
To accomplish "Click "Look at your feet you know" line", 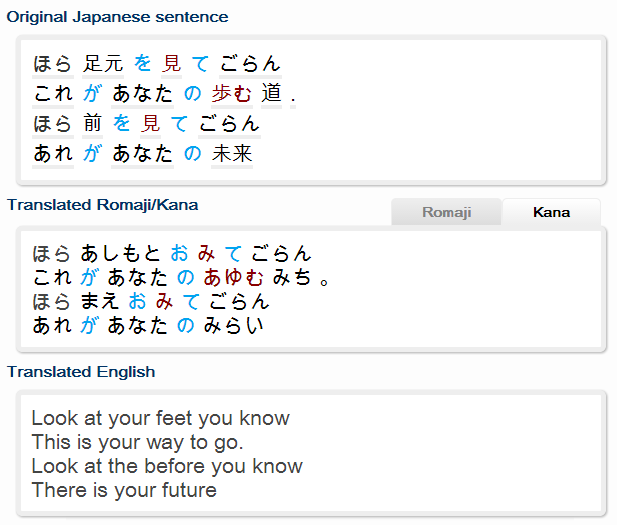I will [x=161, y=418].
